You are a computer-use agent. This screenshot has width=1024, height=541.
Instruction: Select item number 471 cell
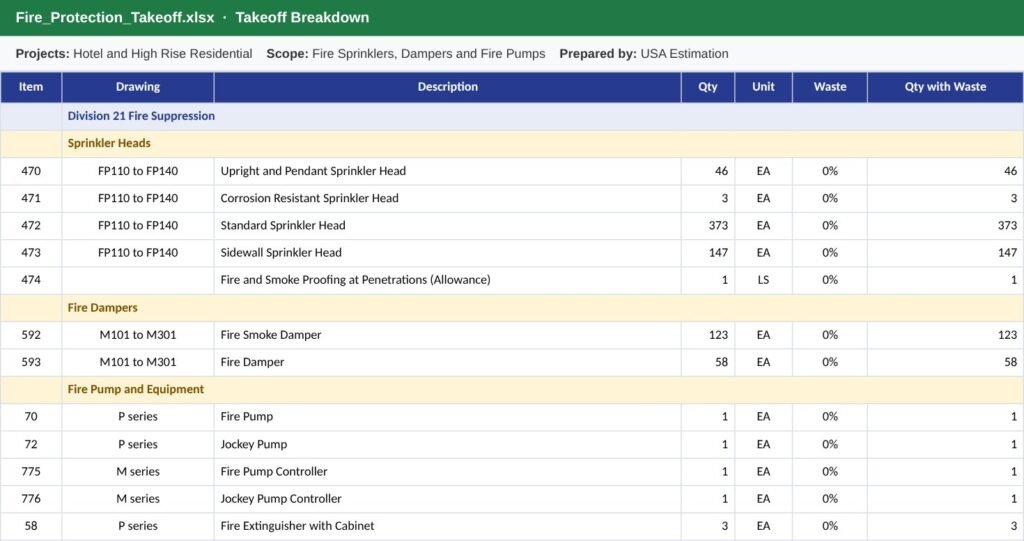31,199
